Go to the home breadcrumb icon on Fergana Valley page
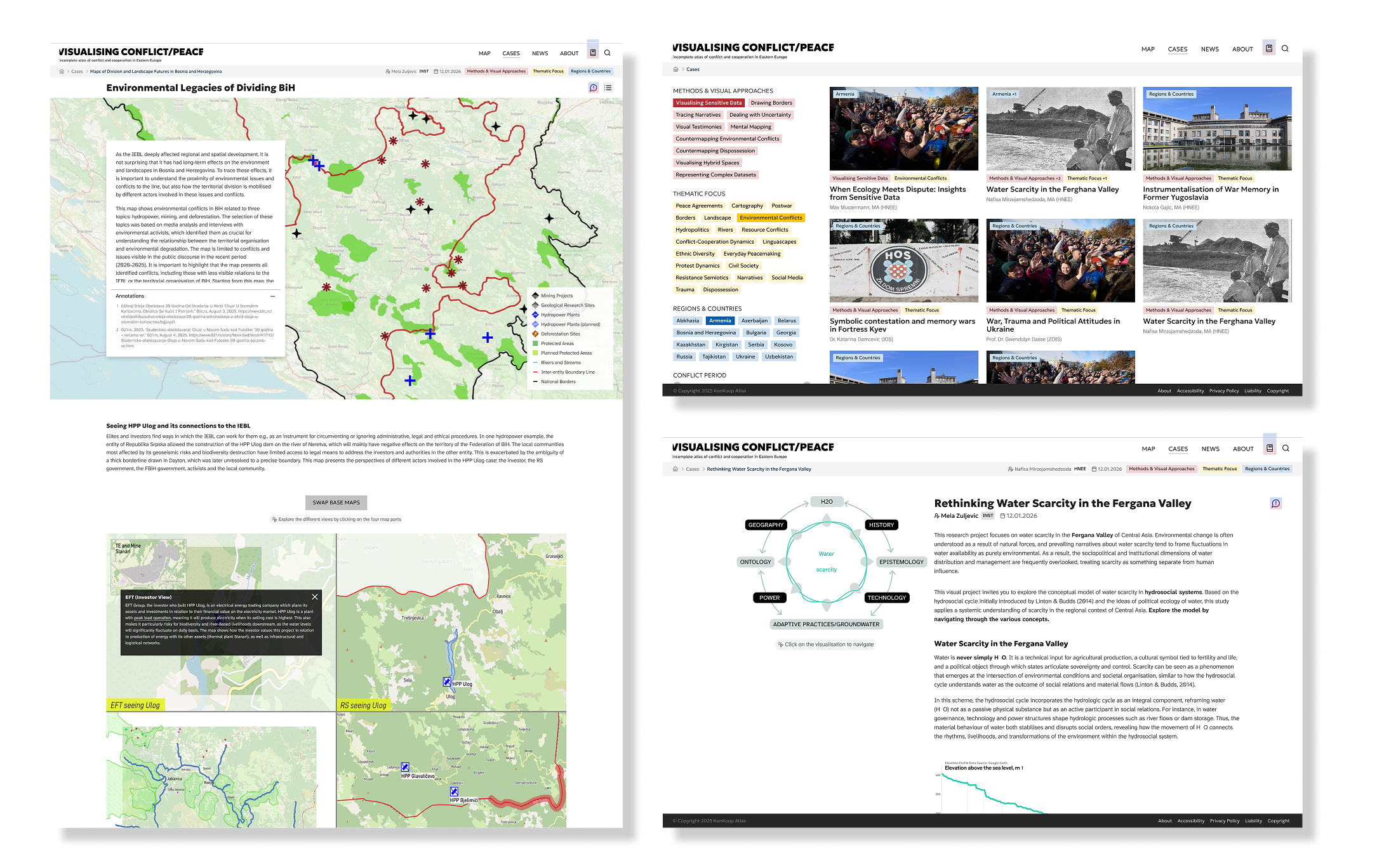The image size is (1377, 868). coord(675,469)
